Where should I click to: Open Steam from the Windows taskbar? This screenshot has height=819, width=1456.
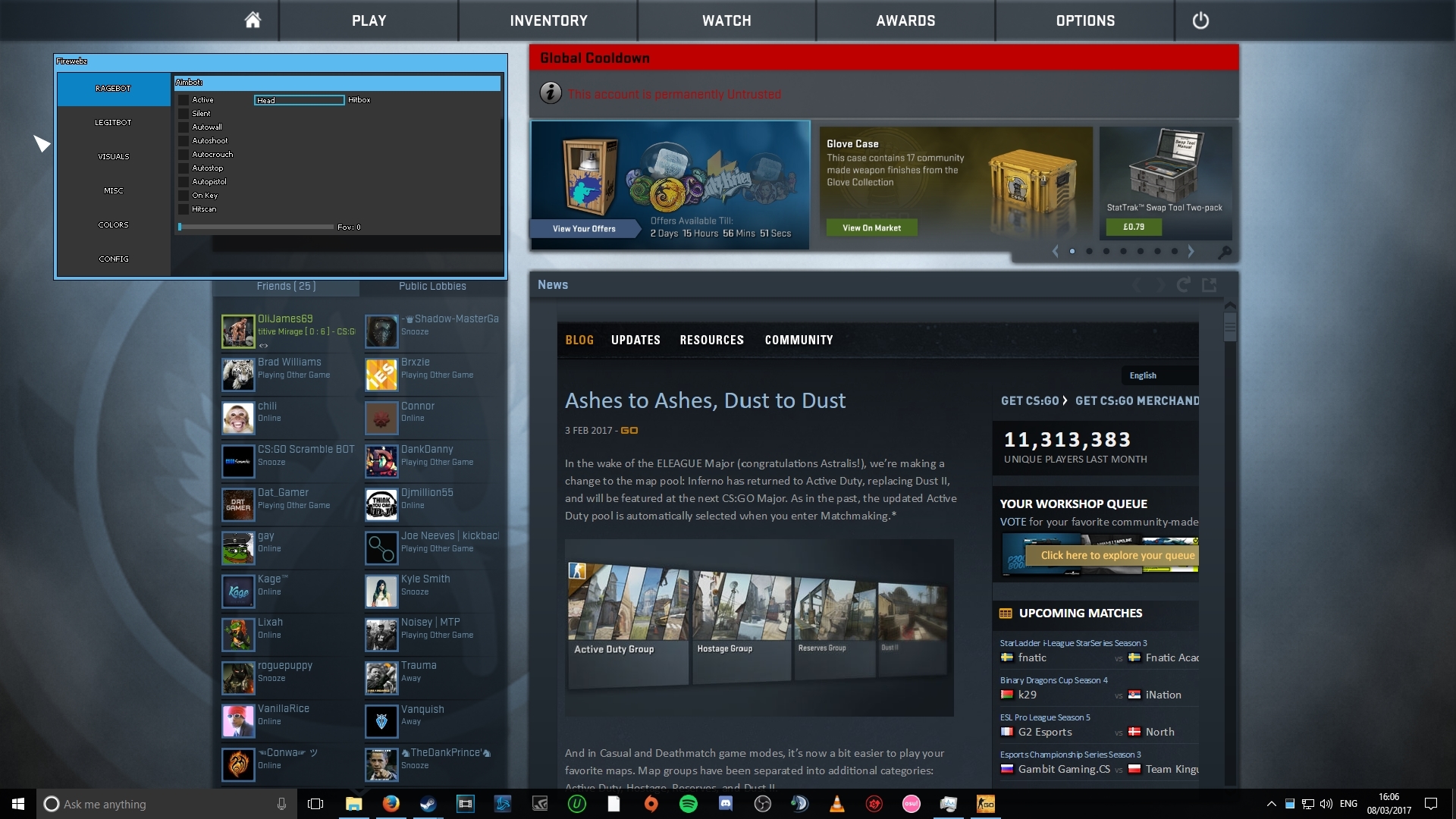[x=428, y=804]
